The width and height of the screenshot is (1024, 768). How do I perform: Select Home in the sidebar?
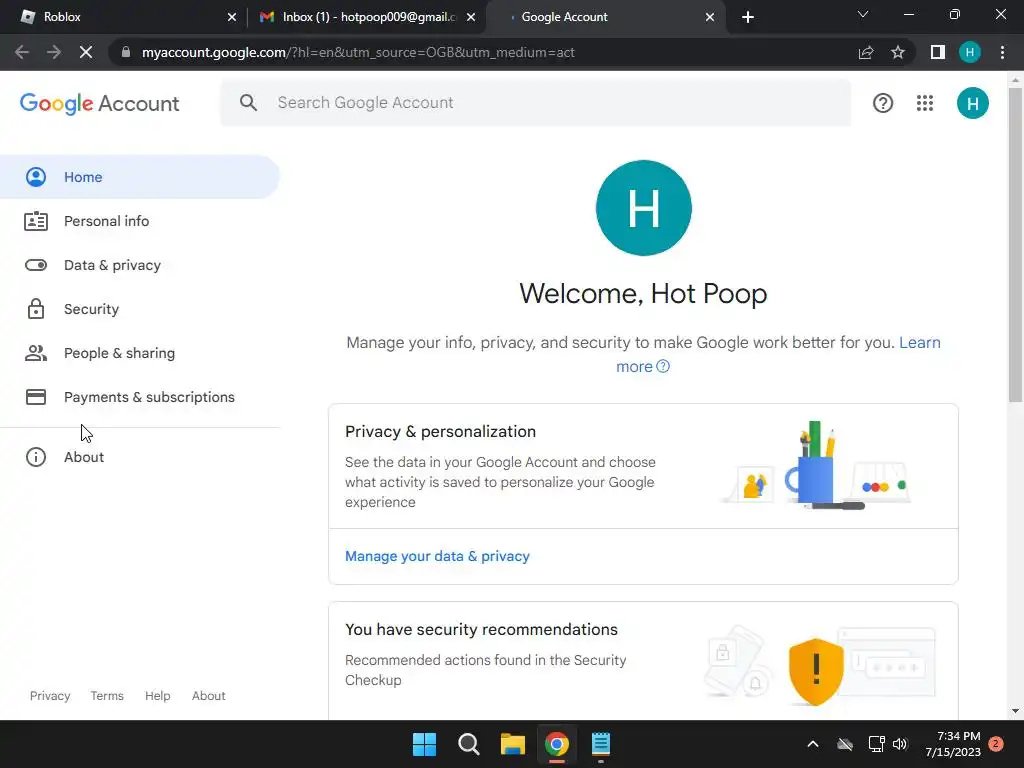139,177
